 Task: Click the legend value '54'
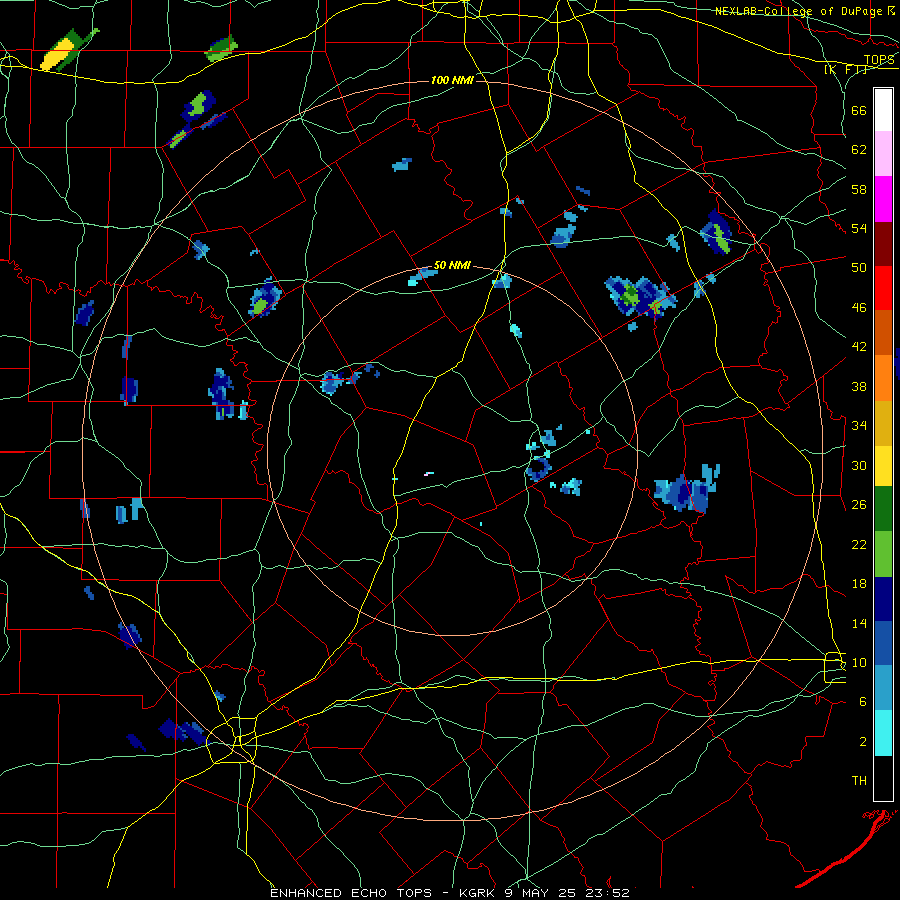coord(859,228)
